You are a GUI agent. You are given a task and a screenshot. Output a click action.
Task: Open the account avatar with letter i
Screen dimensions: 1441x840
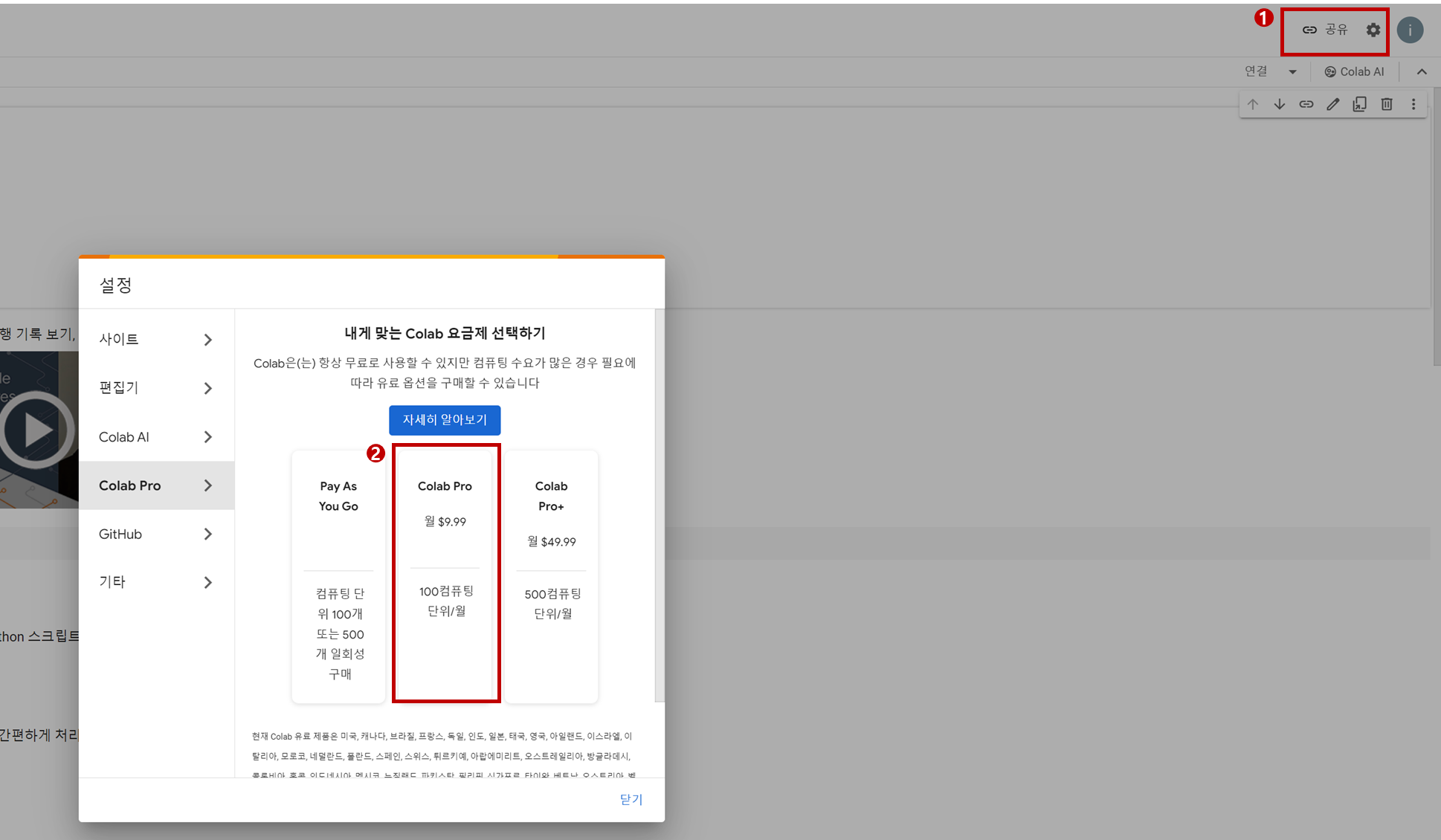click(x=1410, y=30)
